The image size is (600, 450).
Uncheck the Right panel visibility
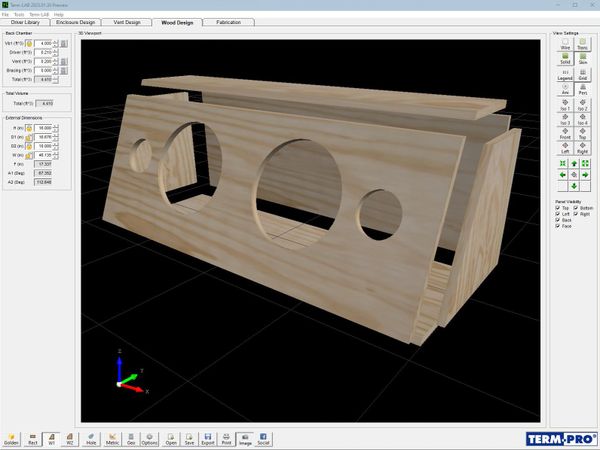click(576, 214)
